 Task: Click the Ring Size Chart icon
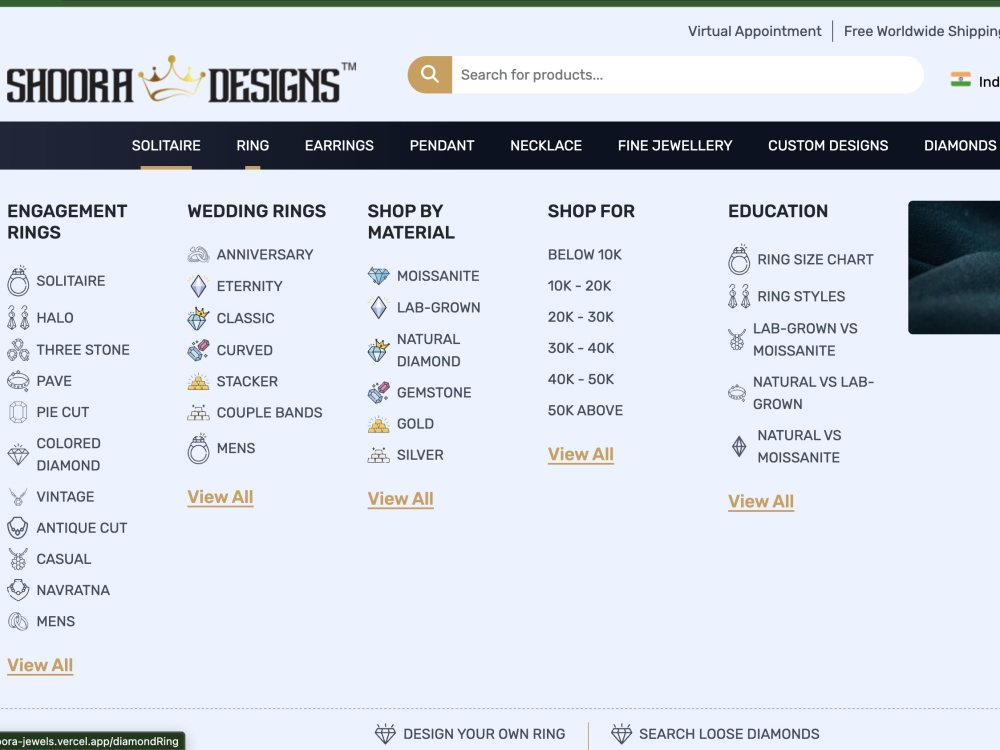point(739,259)
